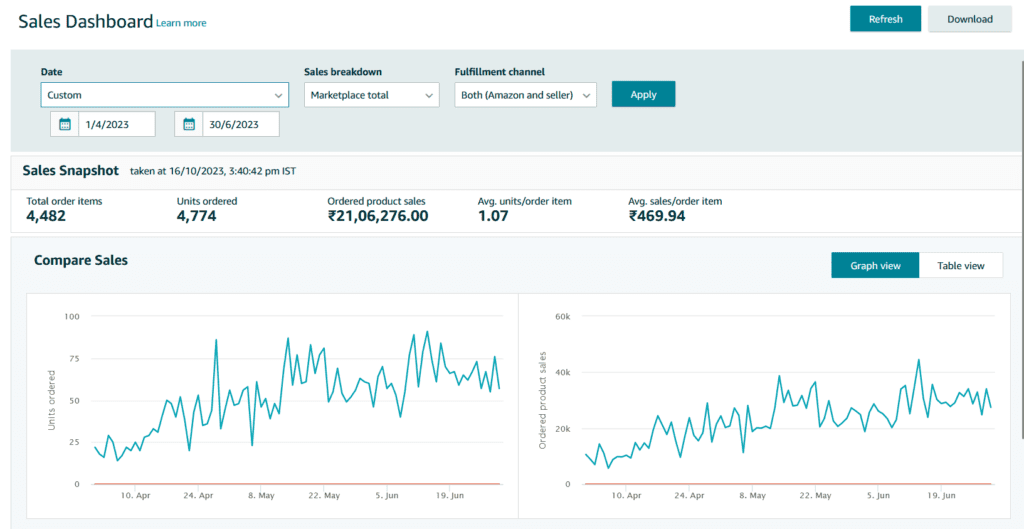Click the chevron arrow in Date dropdown

[x=278, y=95]
